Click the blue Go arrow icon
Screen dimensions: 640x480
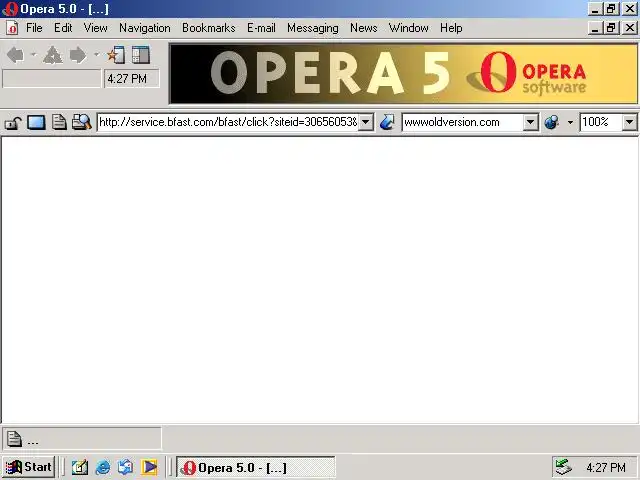click(387, 122)
